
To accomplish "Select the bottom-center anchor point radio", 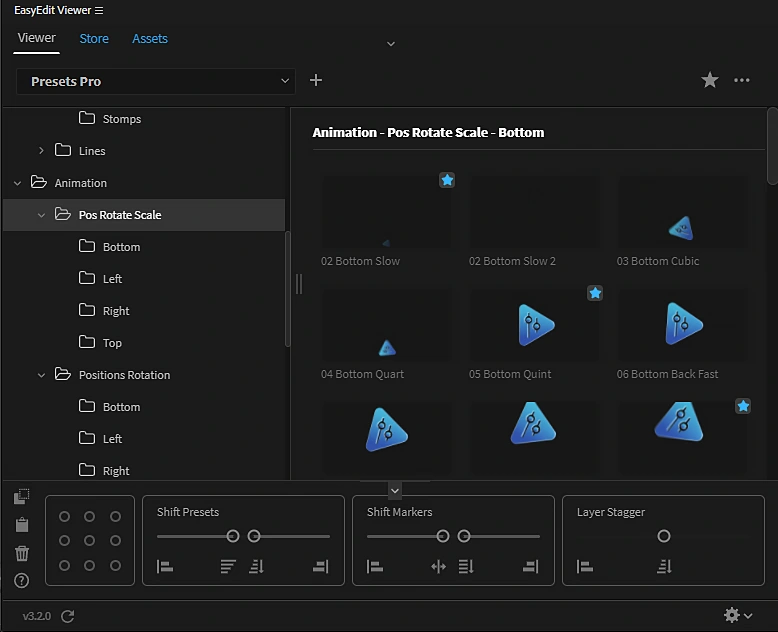I will coord(89,566).
